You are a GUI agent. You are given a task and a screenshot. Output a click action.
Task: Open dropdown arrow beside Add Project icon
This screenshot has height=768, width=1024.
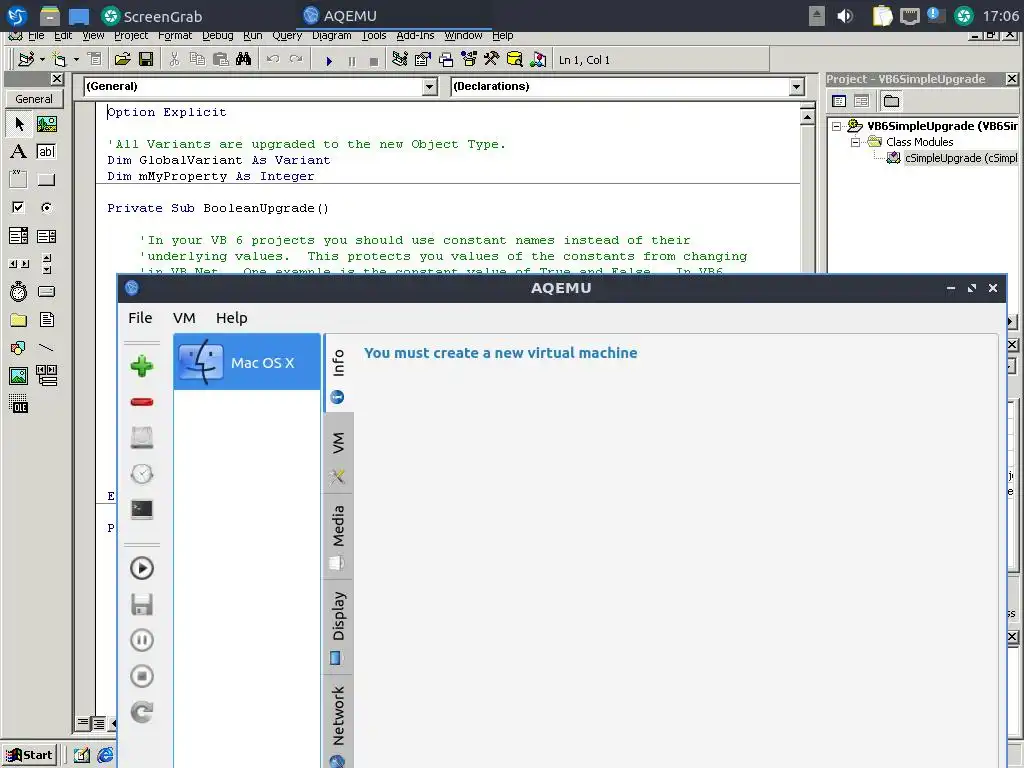click(42, 60)
